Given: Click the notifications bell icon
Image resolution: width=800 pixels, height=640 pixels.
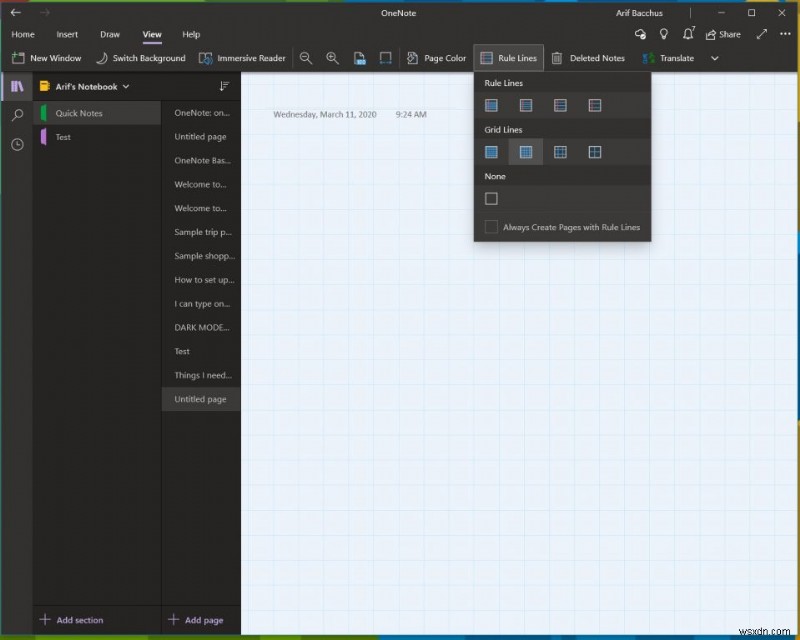Looking at the screenshot, I should (x=688, y=34).
